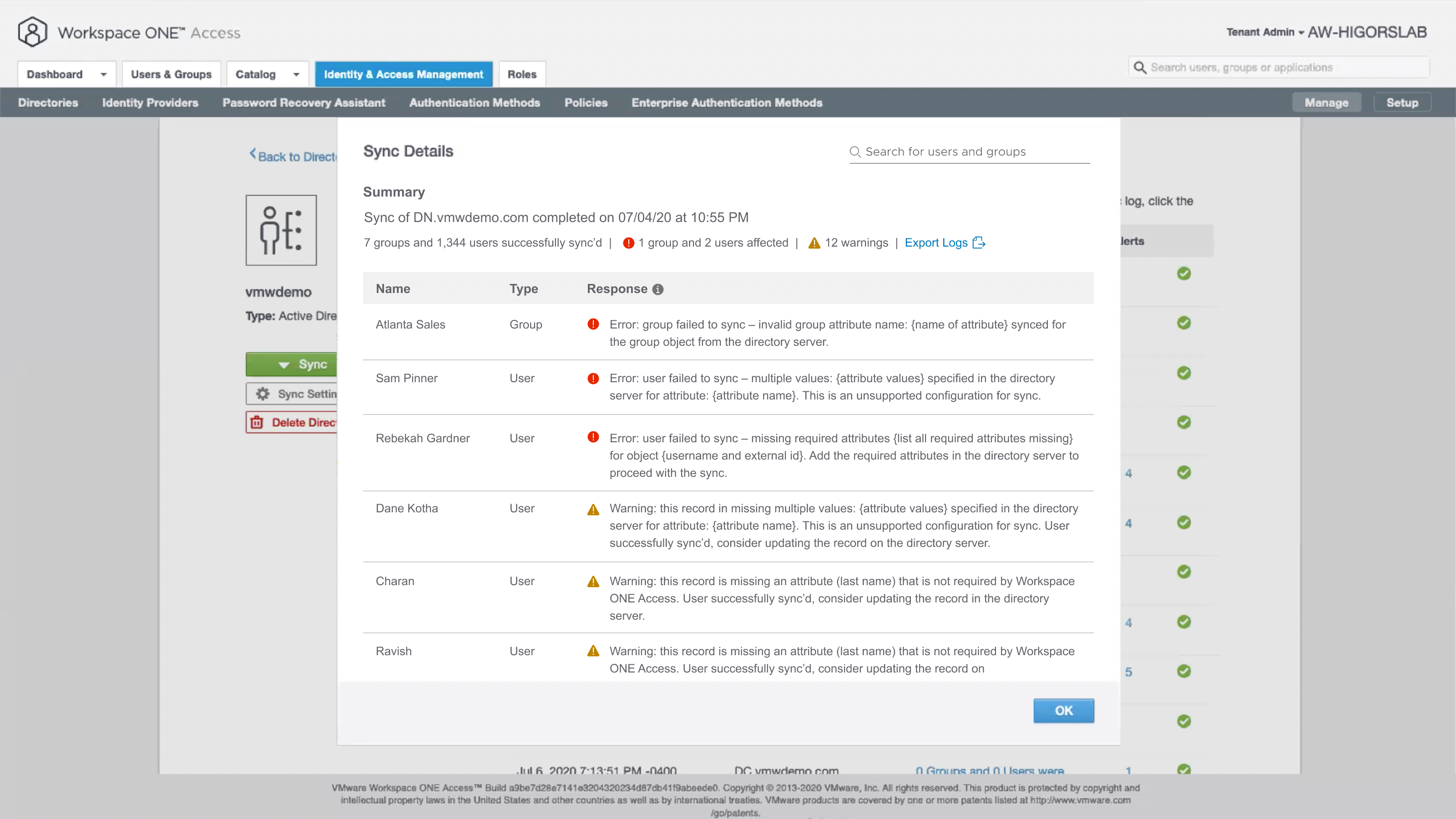The height and width of the screenshot is (819, 1456).
Task: Open the Dashboard dropdown arrow
Action: tap(103, 75)
